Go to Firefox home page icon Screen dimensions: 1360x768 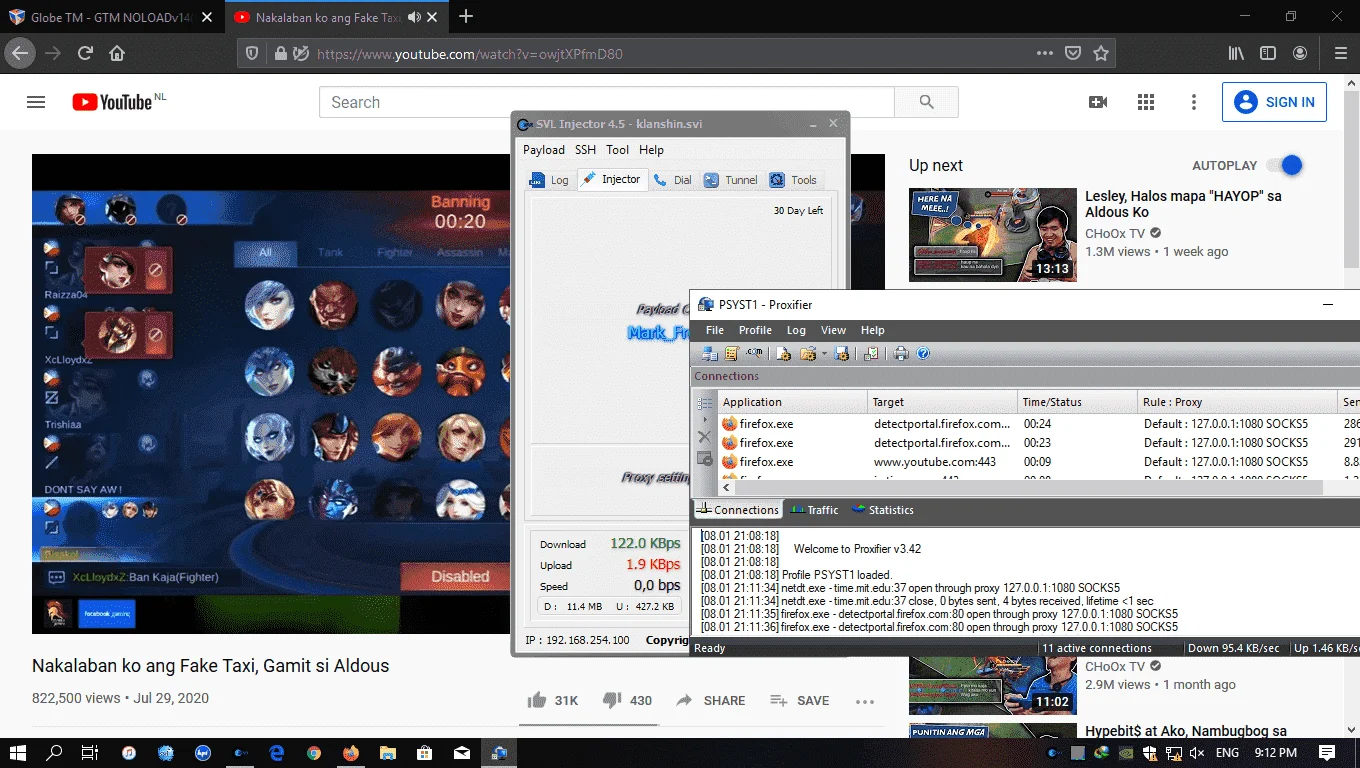117,53
